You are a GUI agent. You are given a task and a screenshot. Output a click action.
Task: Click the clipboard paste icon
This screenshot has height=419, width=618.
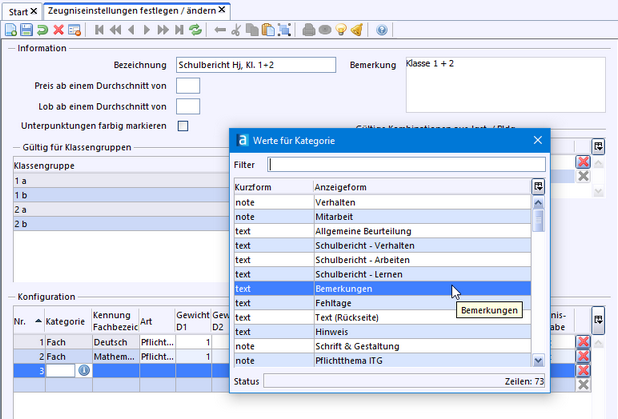pyautogui.click(x=268, y=30)
